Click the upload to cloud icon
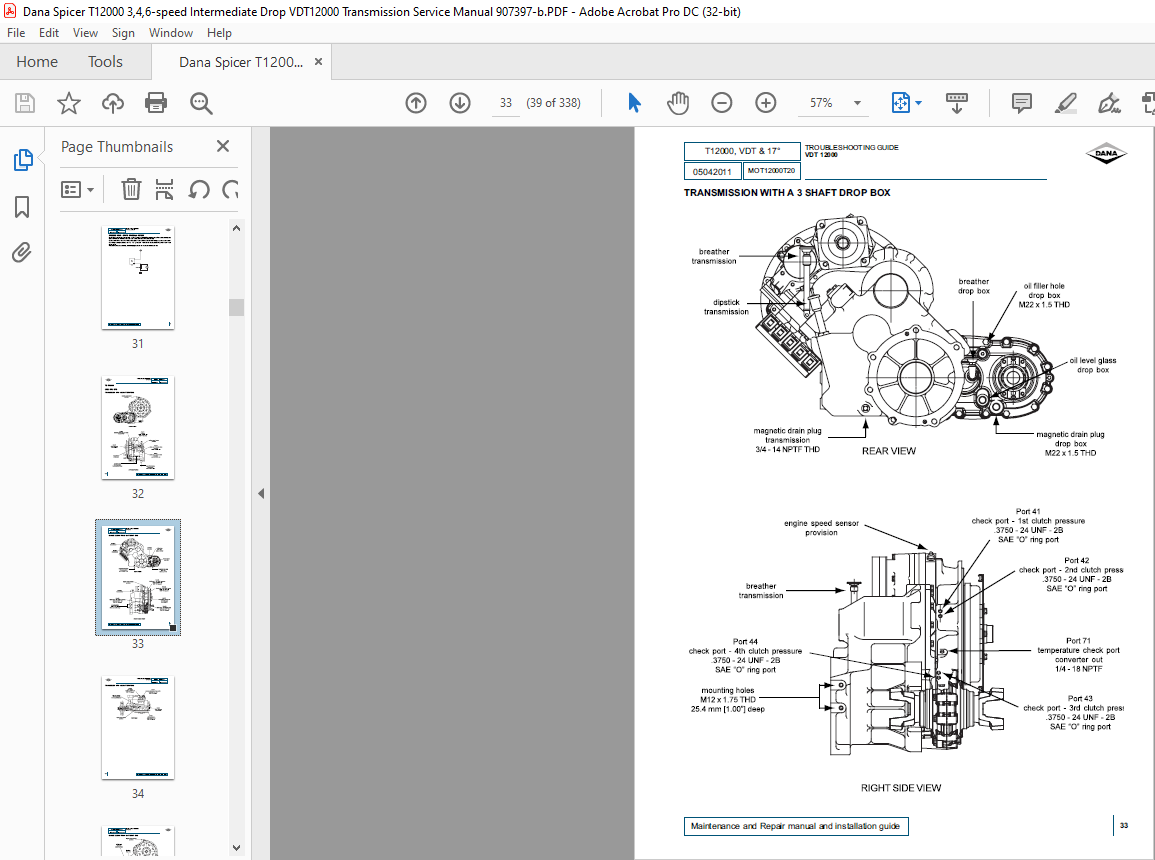 [113, 103]
